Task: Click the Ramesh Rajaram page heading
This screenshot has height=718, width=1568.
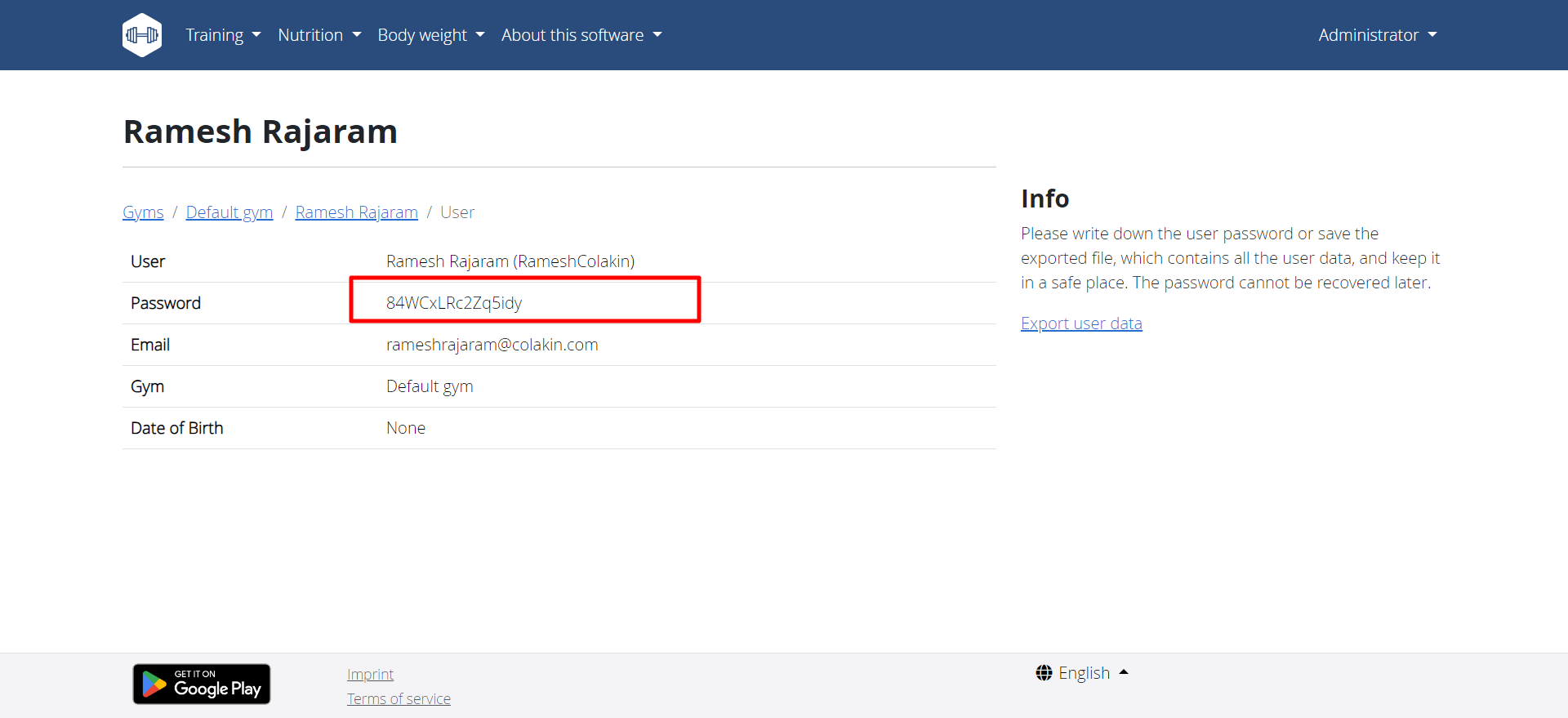Action: [261, 132]
